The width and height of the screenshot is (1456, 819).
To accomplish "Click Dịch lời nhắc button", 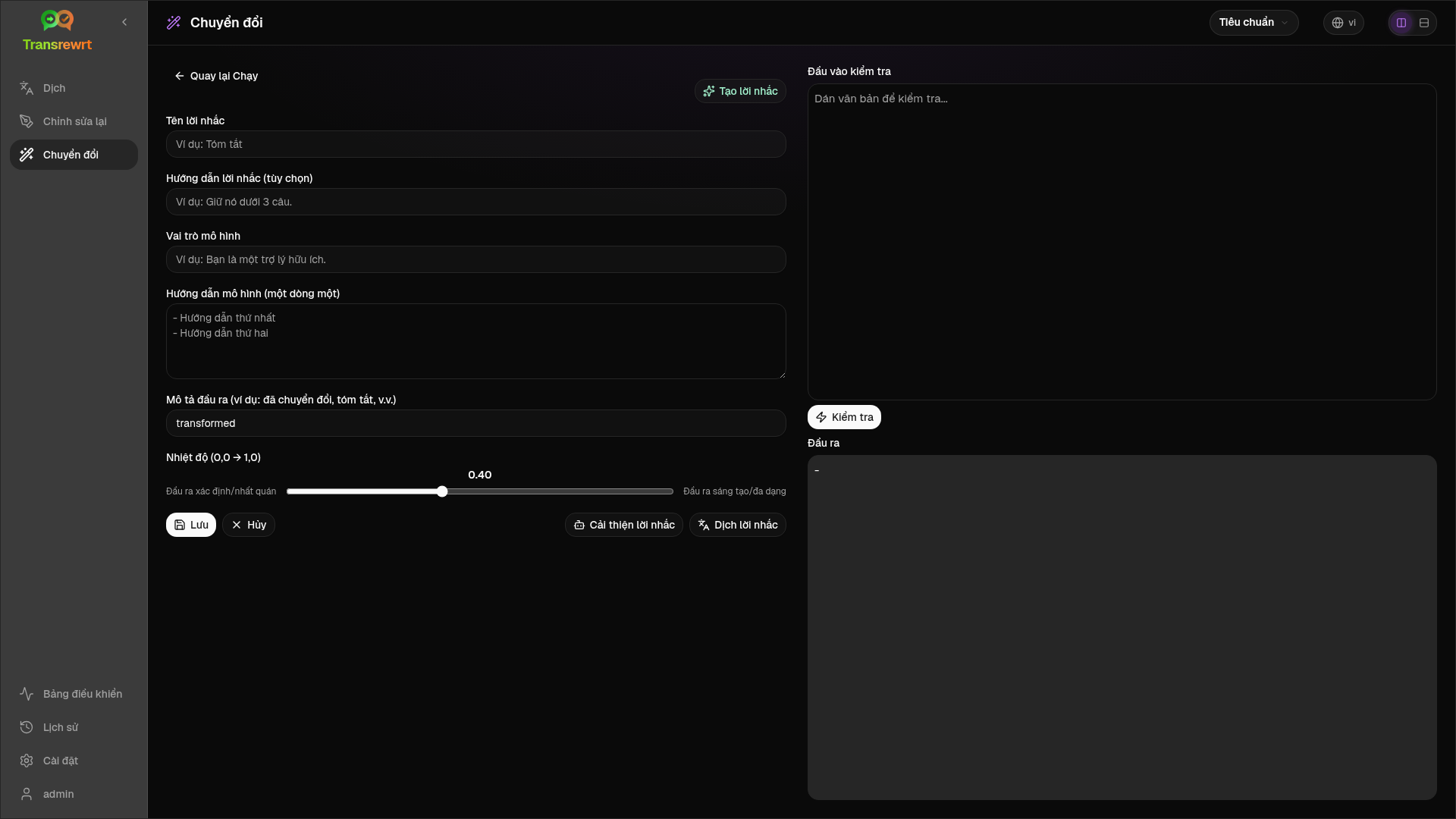I will click(x=738, y=525).
